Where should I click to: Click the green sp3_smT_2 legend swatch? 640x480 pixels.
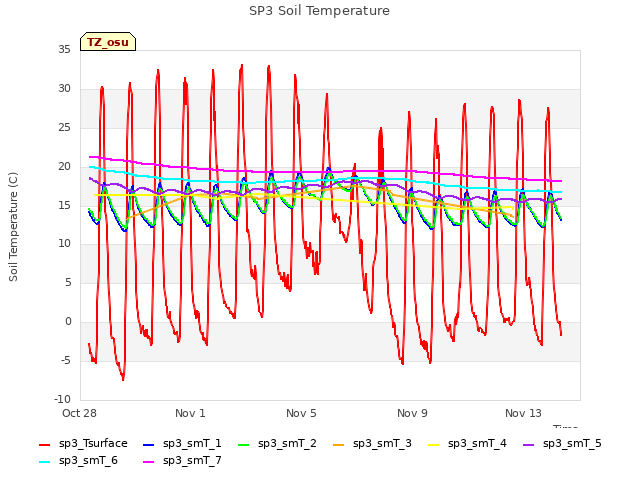pyautogui.click(x=244, y=444)
